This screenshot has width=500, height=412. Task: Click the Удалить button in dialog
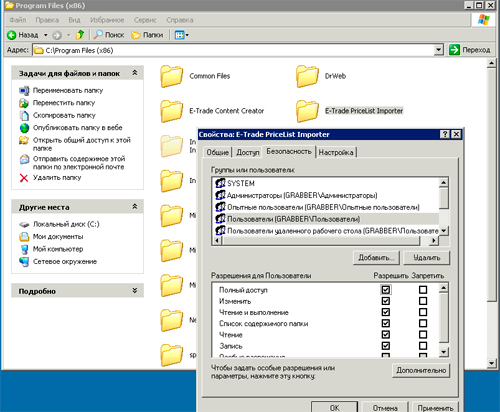(427, 258)
